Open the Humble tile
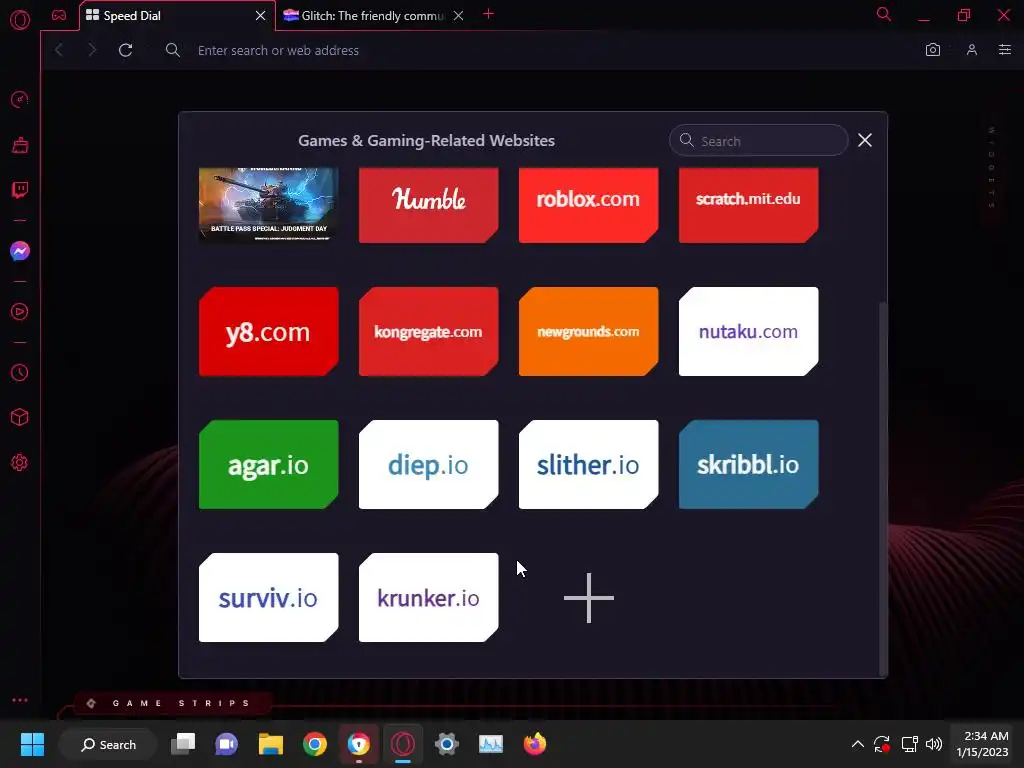This screenshot has width=1024, height=768. click(428, 205)
